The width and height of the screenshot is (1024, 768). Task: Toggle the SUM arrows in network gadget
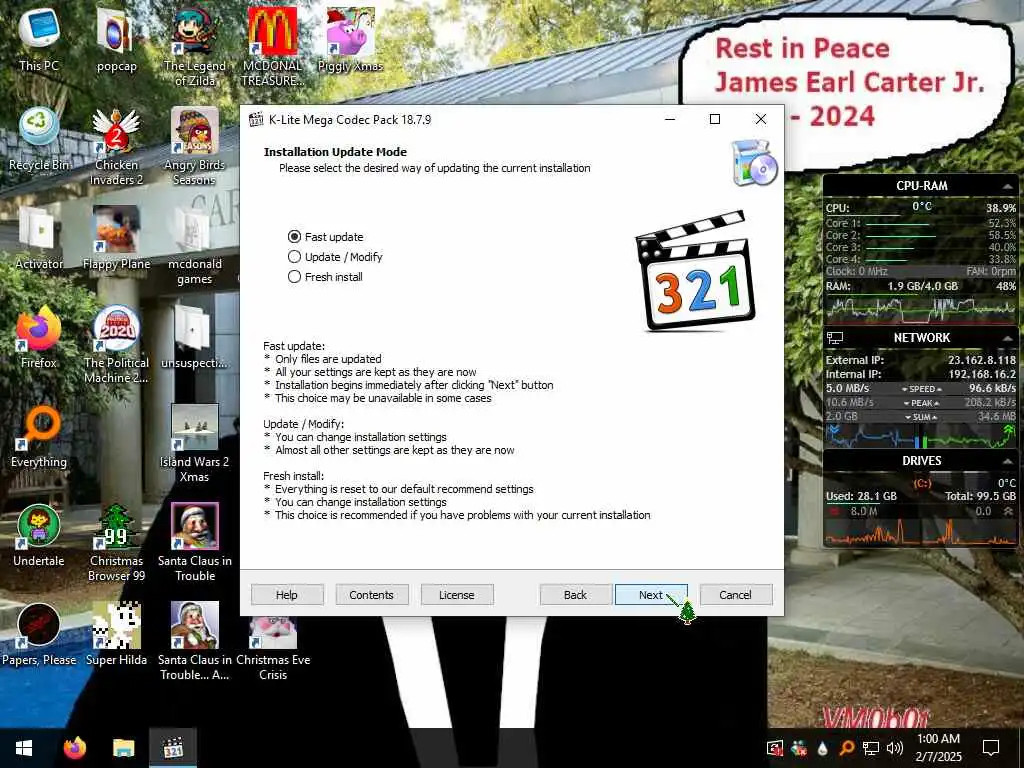pos(921,417)
